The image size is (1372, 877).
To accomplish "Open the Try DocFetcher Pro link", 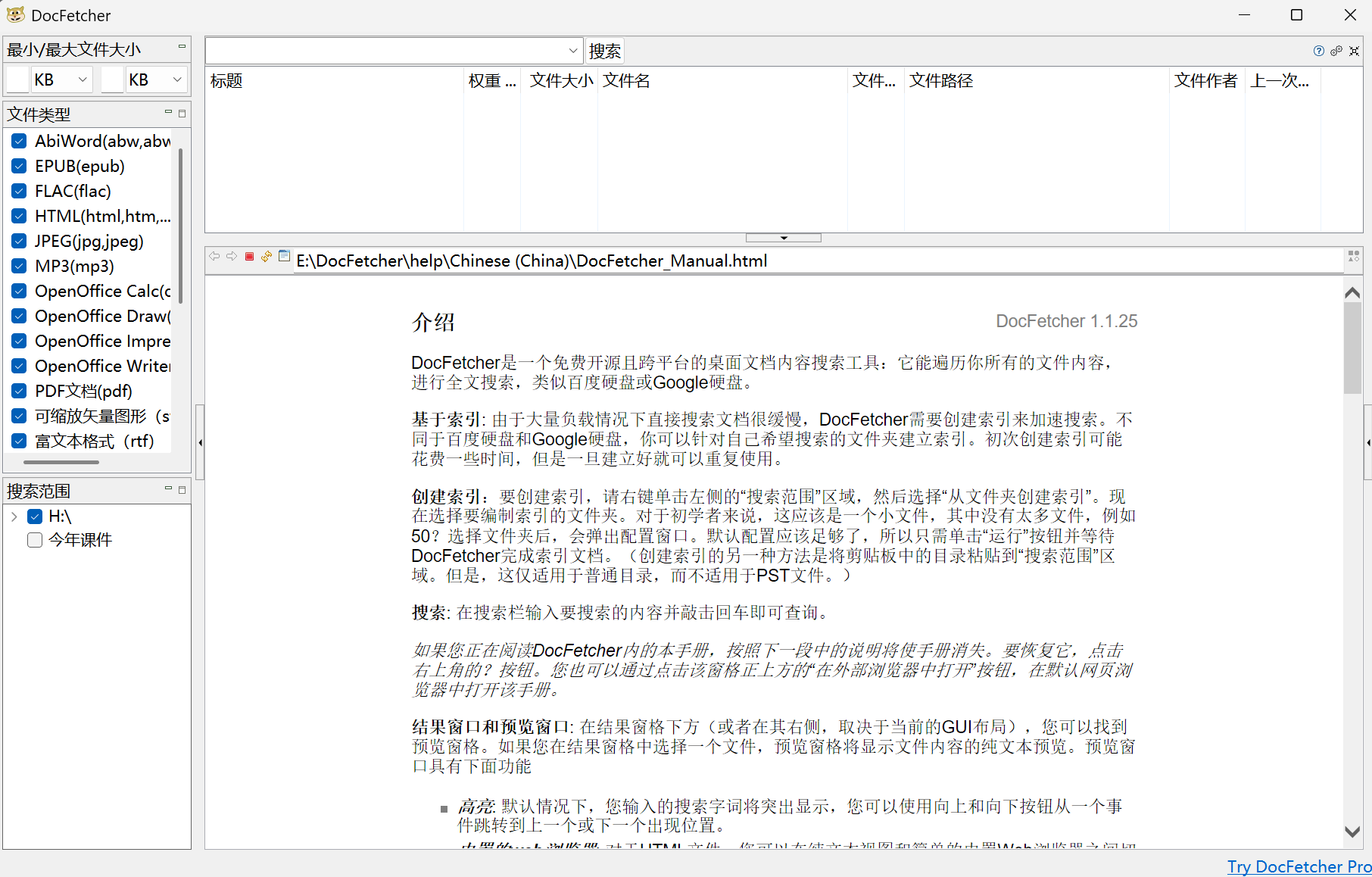I will coord(1299,866).
